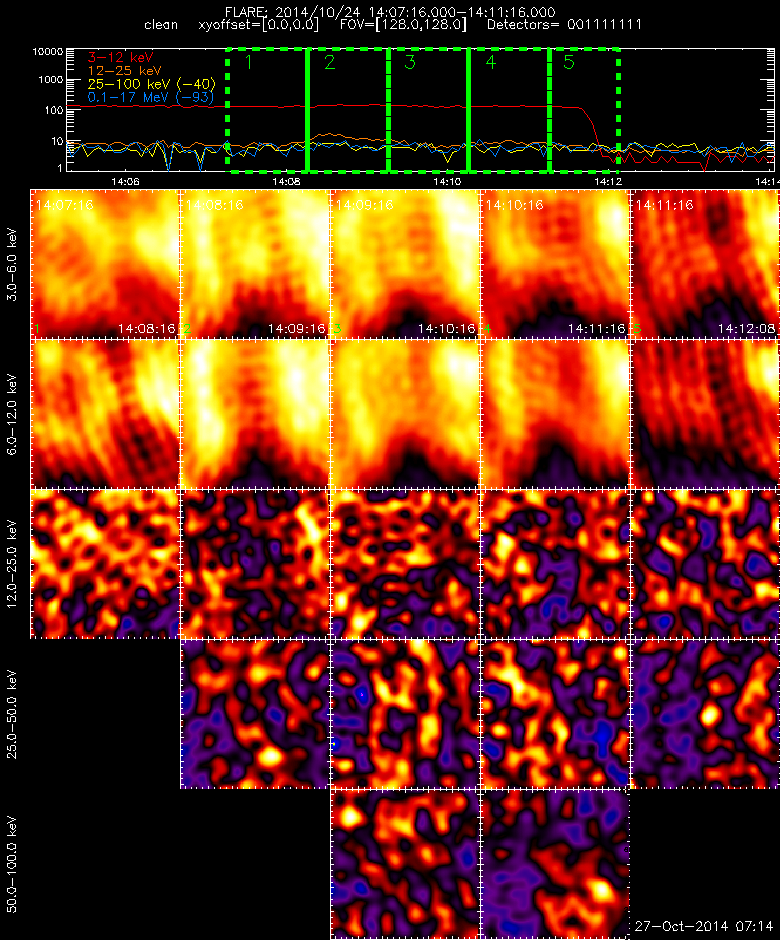Open the 12-25 keV image for interval 4

pyautogui.click(x=555, y=564)
